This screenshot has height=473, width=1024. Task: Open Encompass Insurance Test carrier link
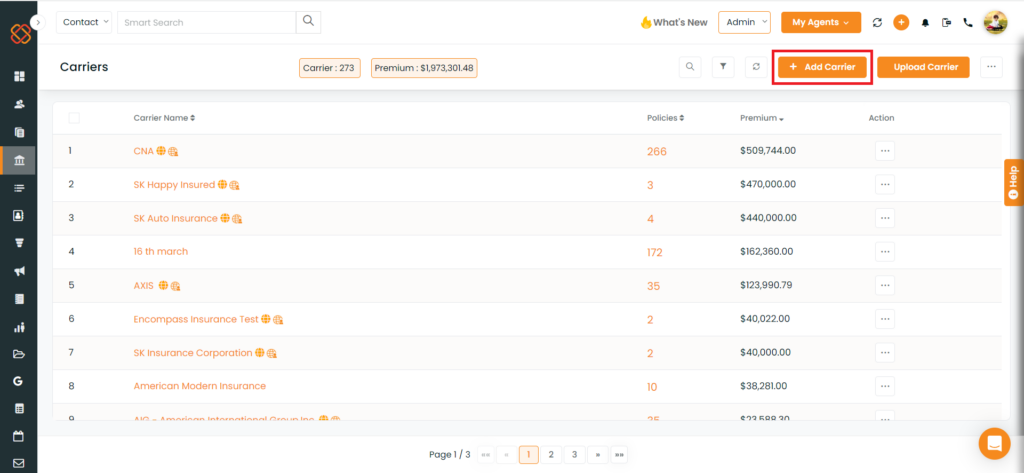196,319
